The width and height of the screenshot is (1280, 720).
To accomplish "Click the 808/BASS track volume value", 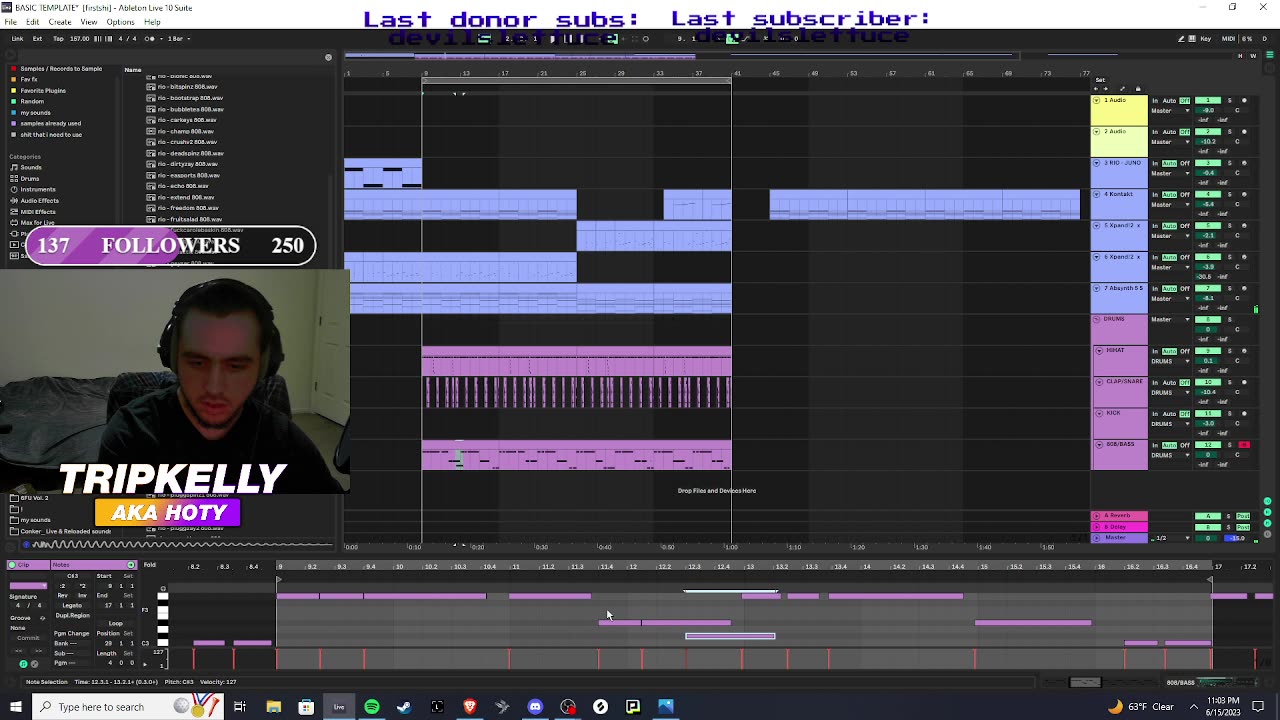I will [1208, 454].
